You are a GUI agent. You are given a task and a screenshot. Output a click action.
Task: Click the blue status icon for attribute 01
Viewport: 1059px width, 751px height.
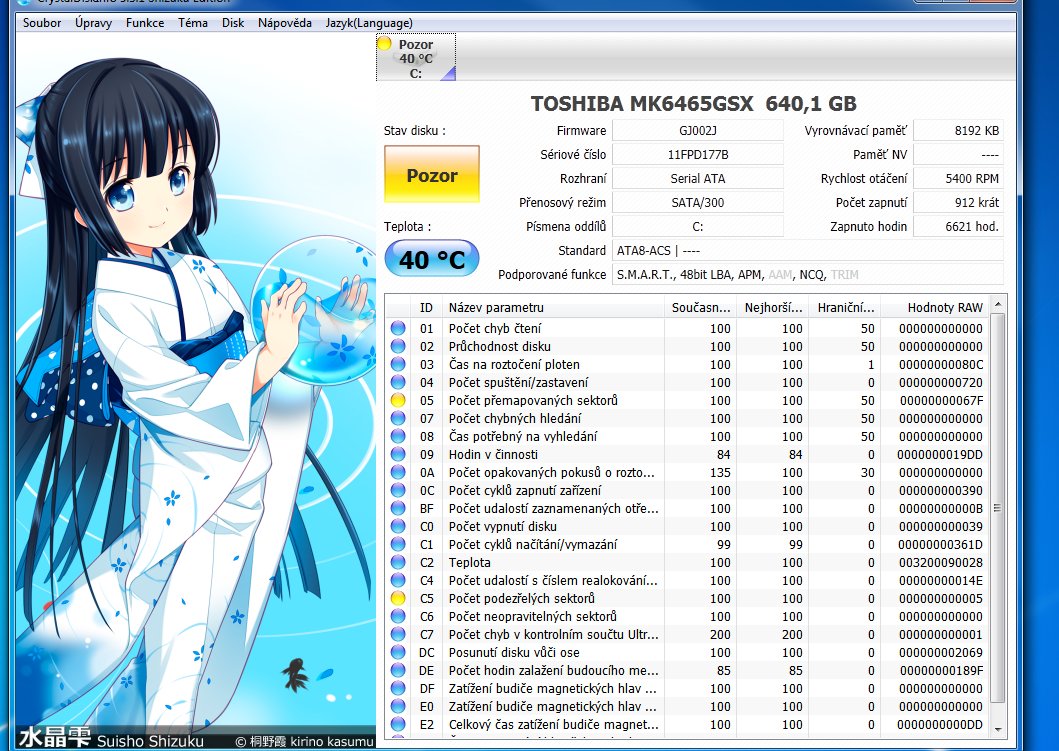coord(397,328)
